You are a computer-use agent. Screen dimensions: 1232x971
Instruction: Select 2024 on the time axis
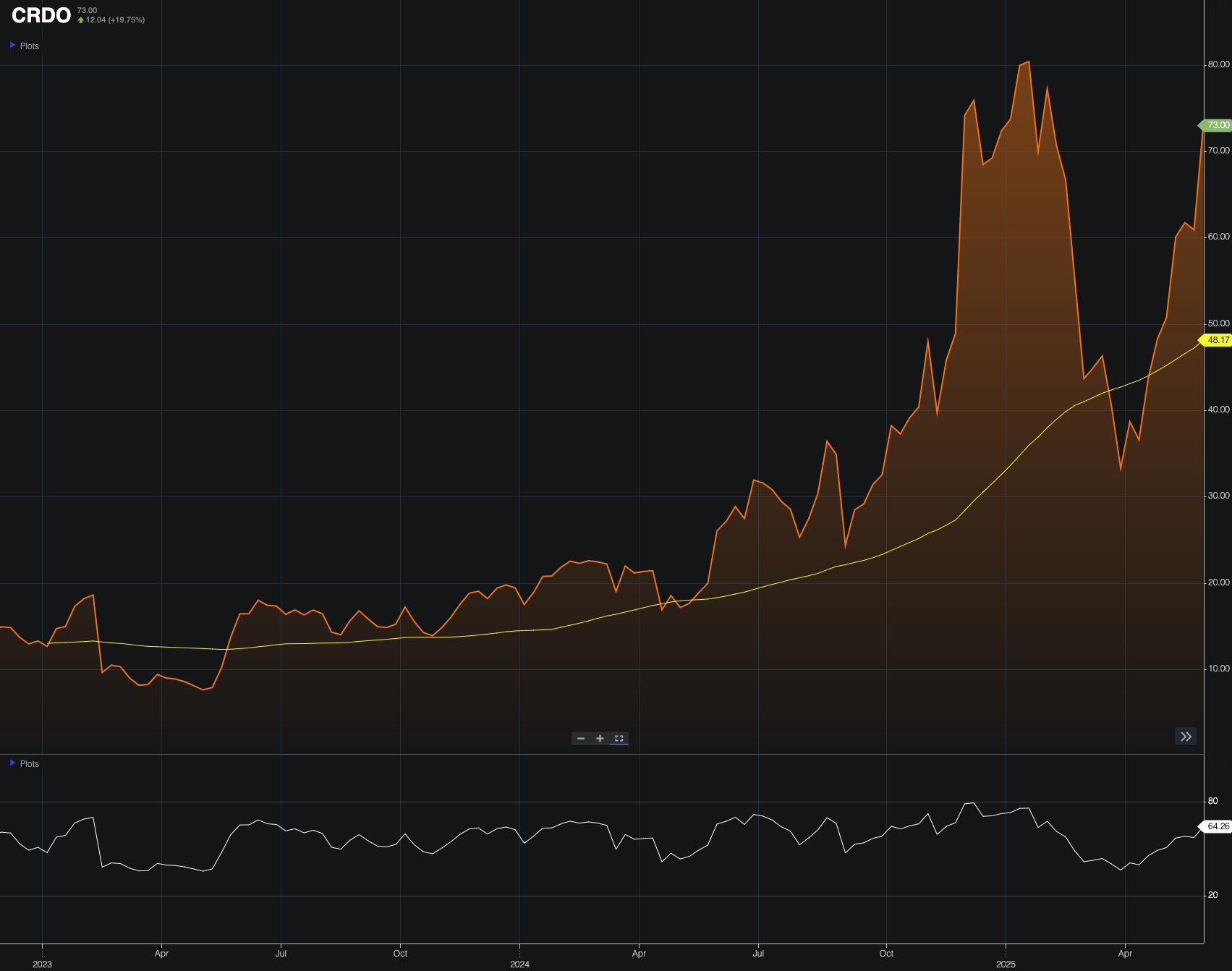[520, 963]
